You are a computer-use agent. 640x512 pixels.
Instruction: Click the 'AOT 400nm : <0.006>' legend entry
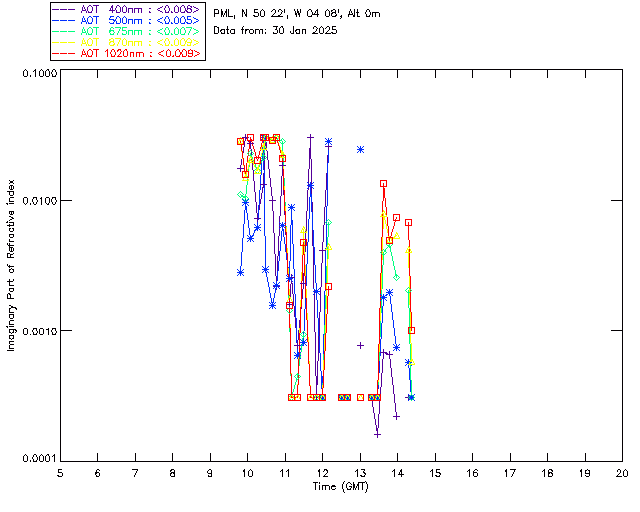point(126,9)
